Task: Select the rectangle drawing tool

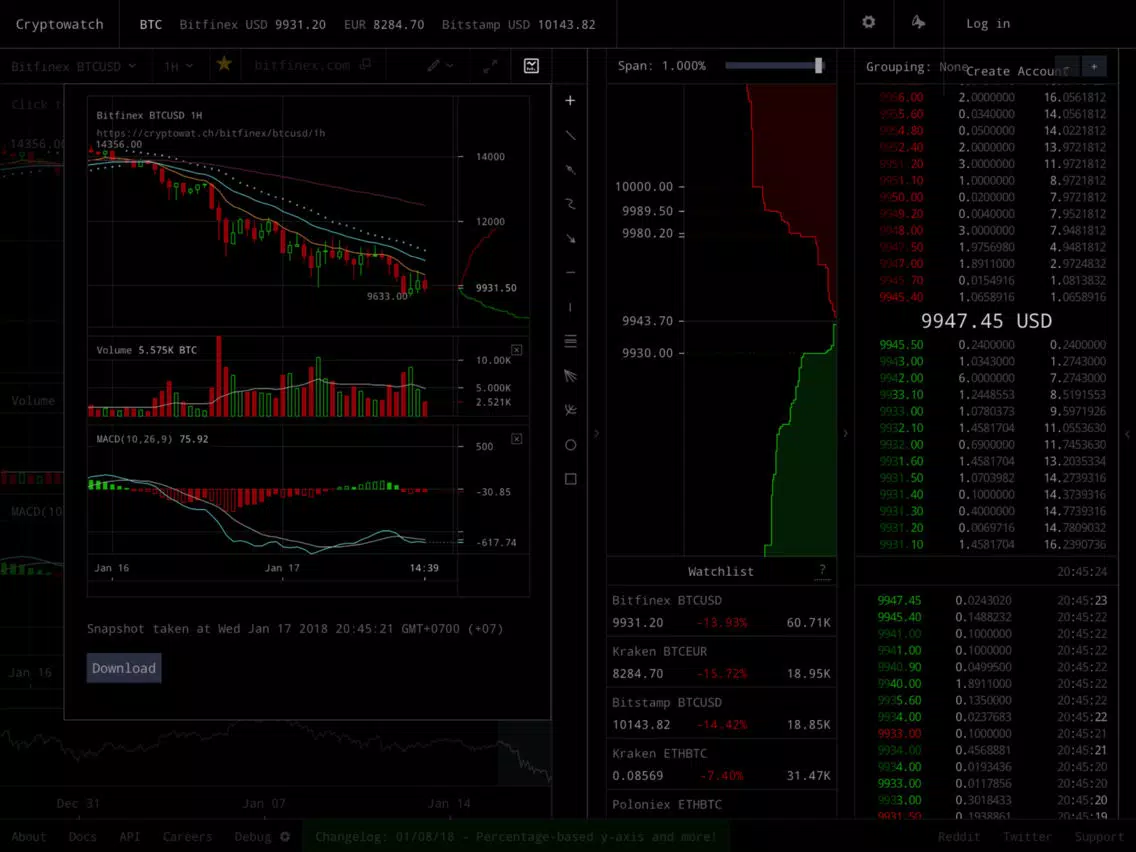Action: (x=570, y=479)
